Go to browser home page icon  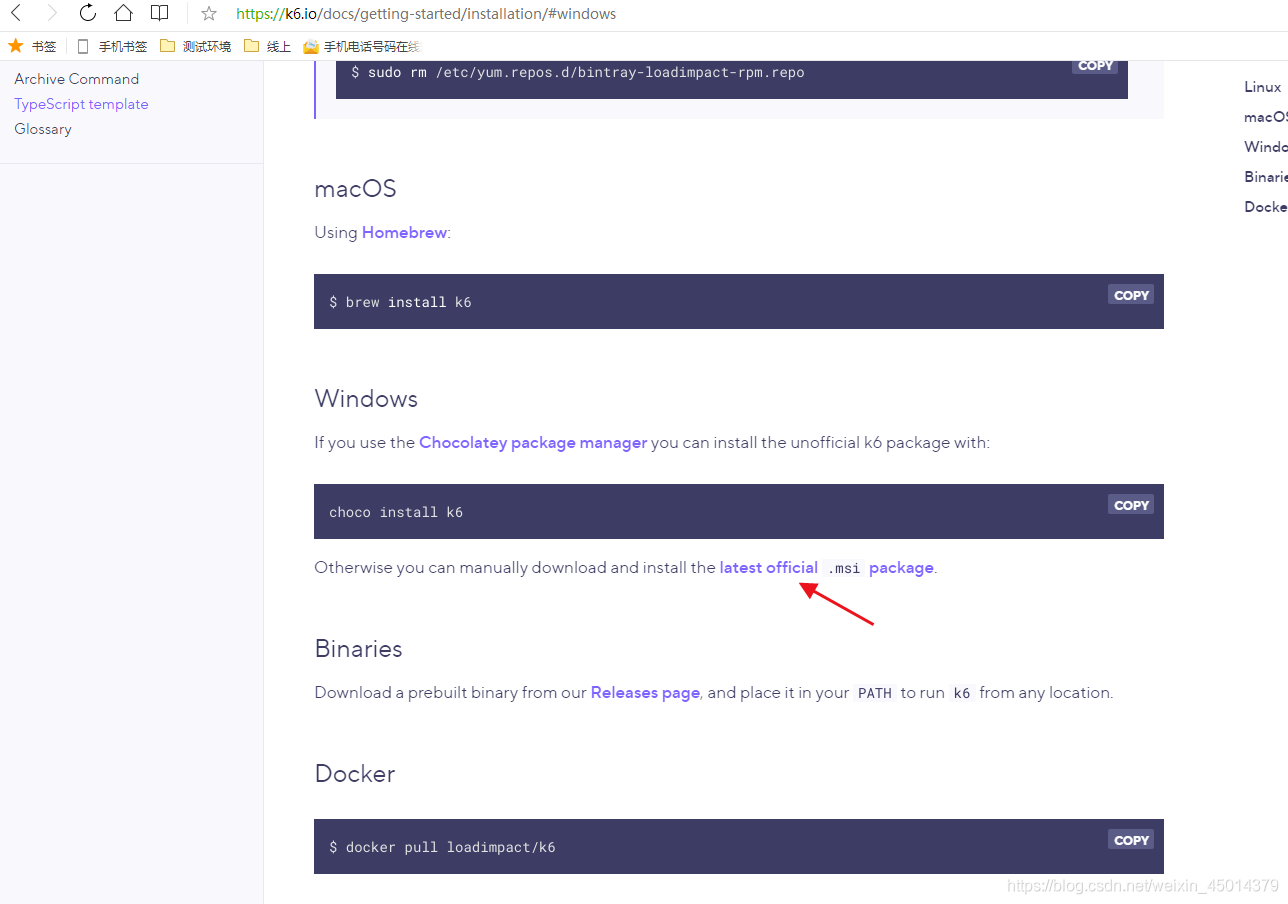pos(123,13)
